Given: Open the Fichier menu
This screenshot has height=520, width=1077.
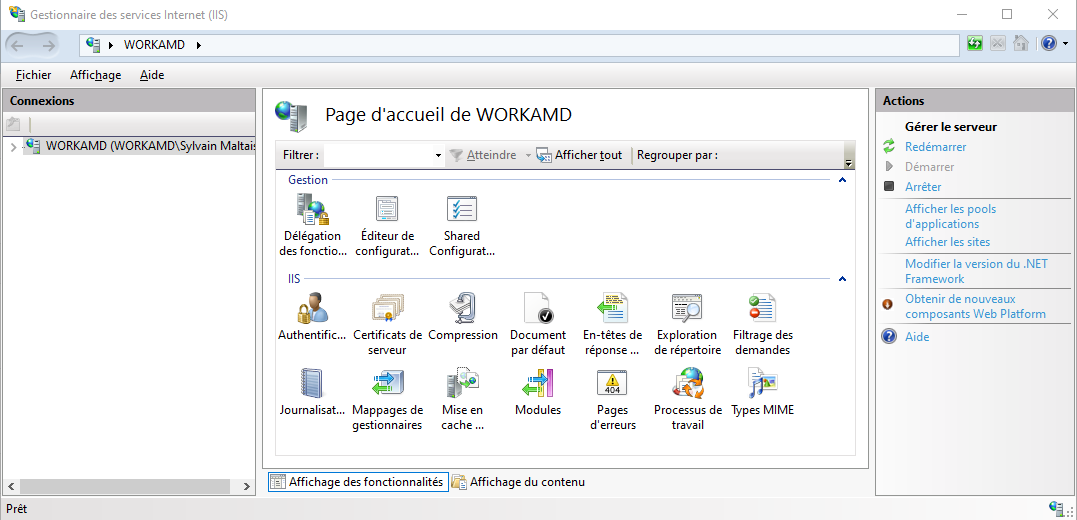Looking at the screenshot, I should pyautogui.click(x=34, y=75).
